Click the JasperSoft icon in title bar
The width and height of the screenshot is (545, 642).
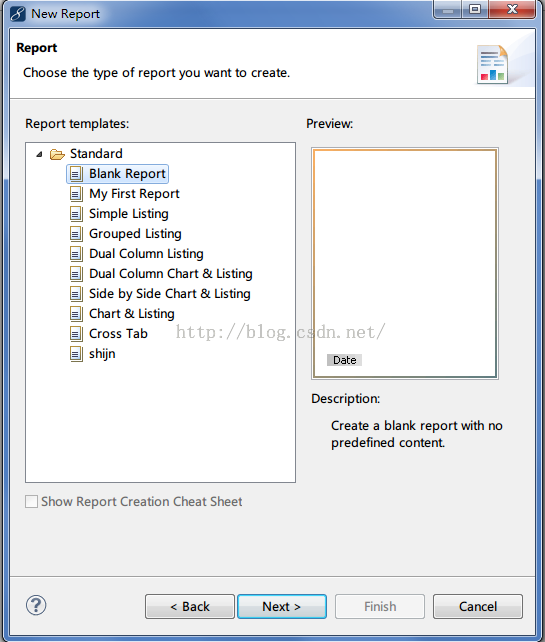pos(18,14)
